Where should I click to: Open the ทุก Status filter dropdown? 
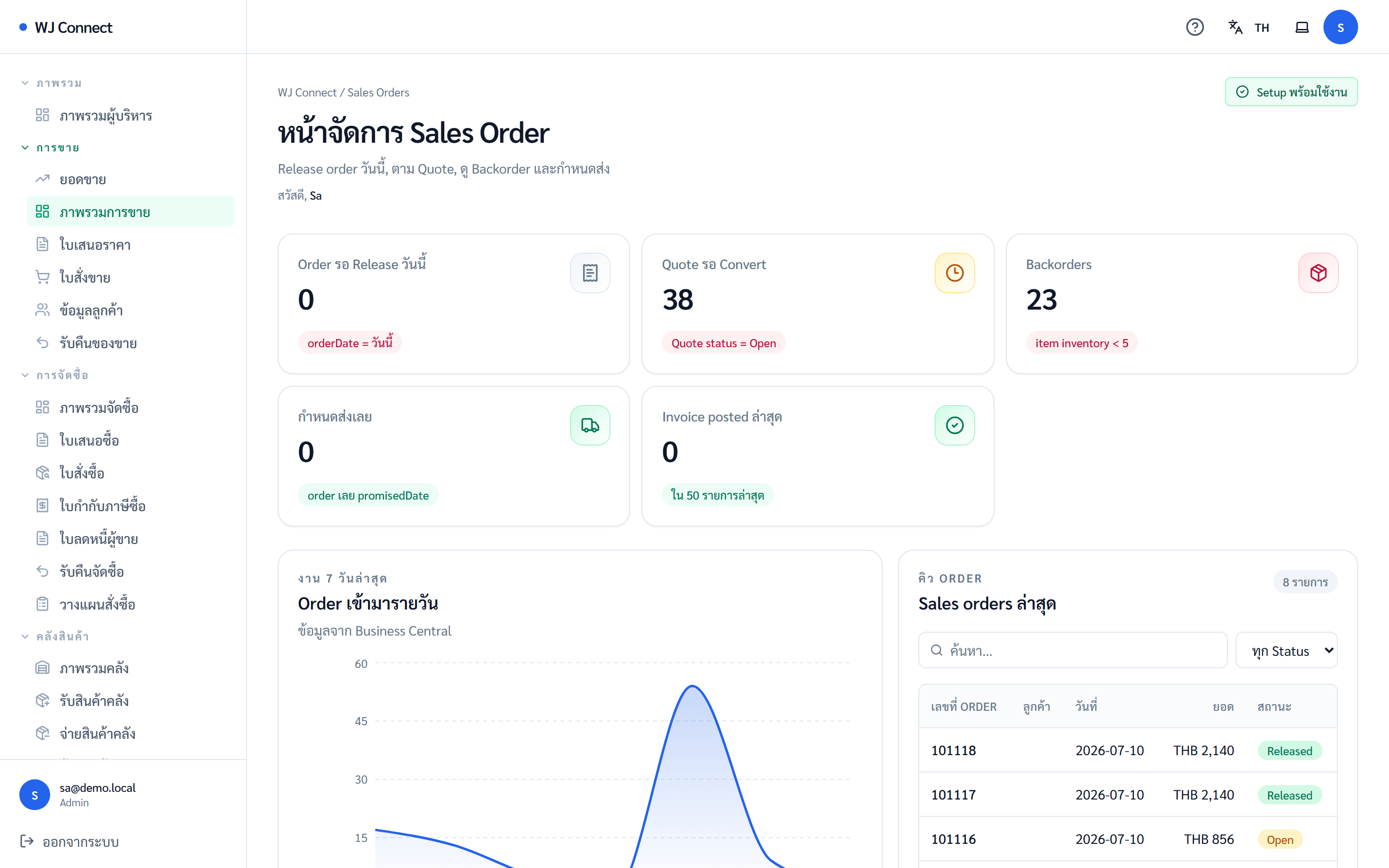pyautogui.click(x=1286, y=651)
